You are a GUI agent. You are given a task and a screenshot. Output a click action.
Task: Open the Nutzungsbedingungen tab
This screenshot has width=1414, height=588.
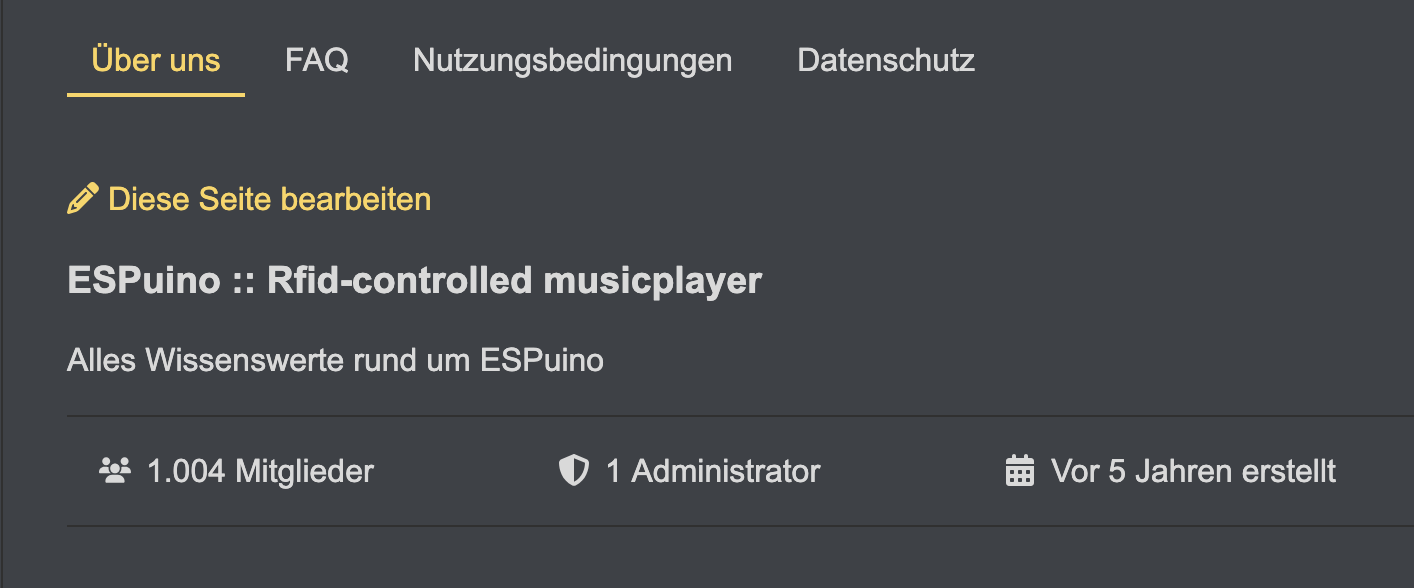573,61
